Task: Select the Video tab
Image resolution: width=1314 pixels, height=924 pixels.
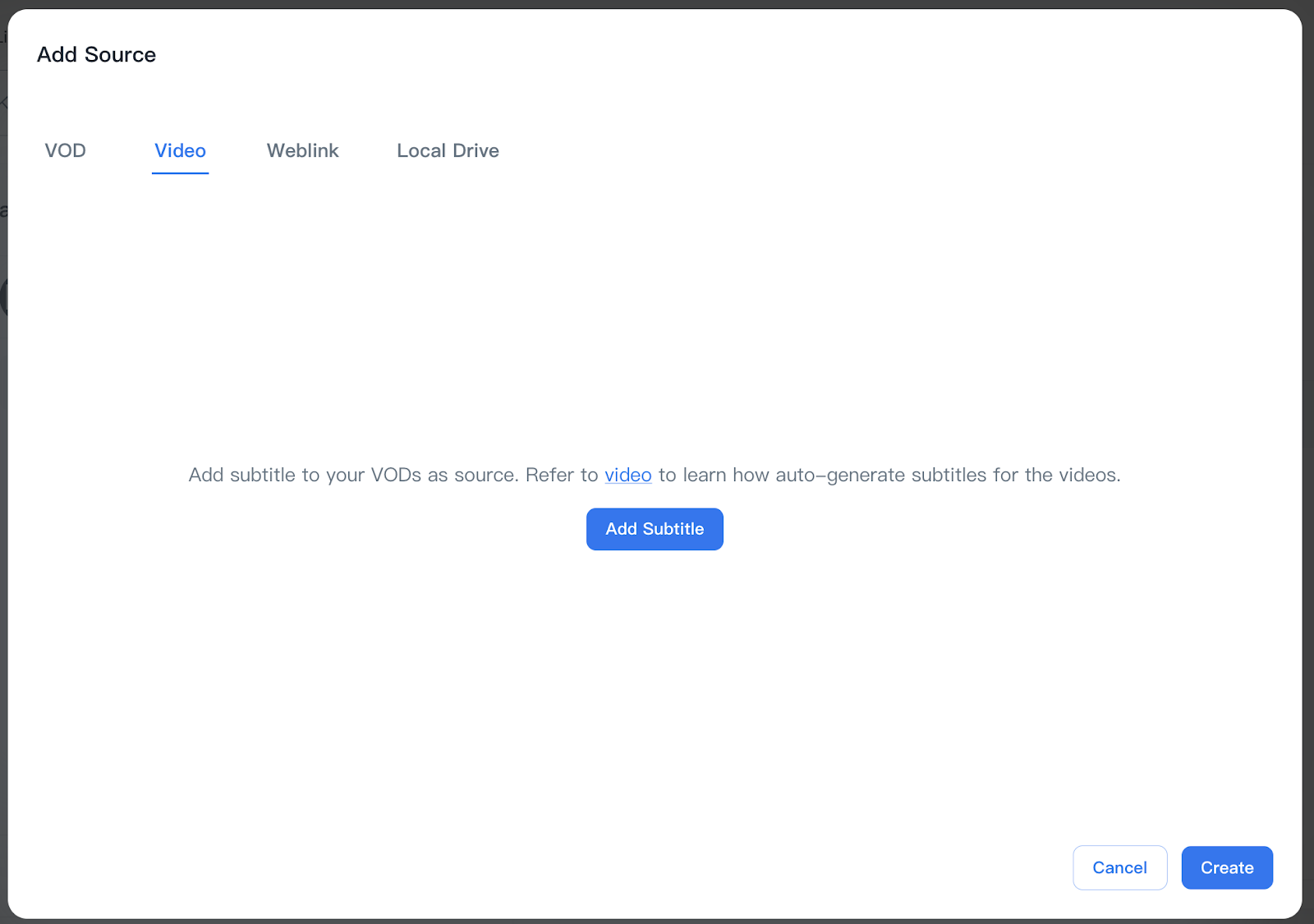Action: tap(180, 151)
